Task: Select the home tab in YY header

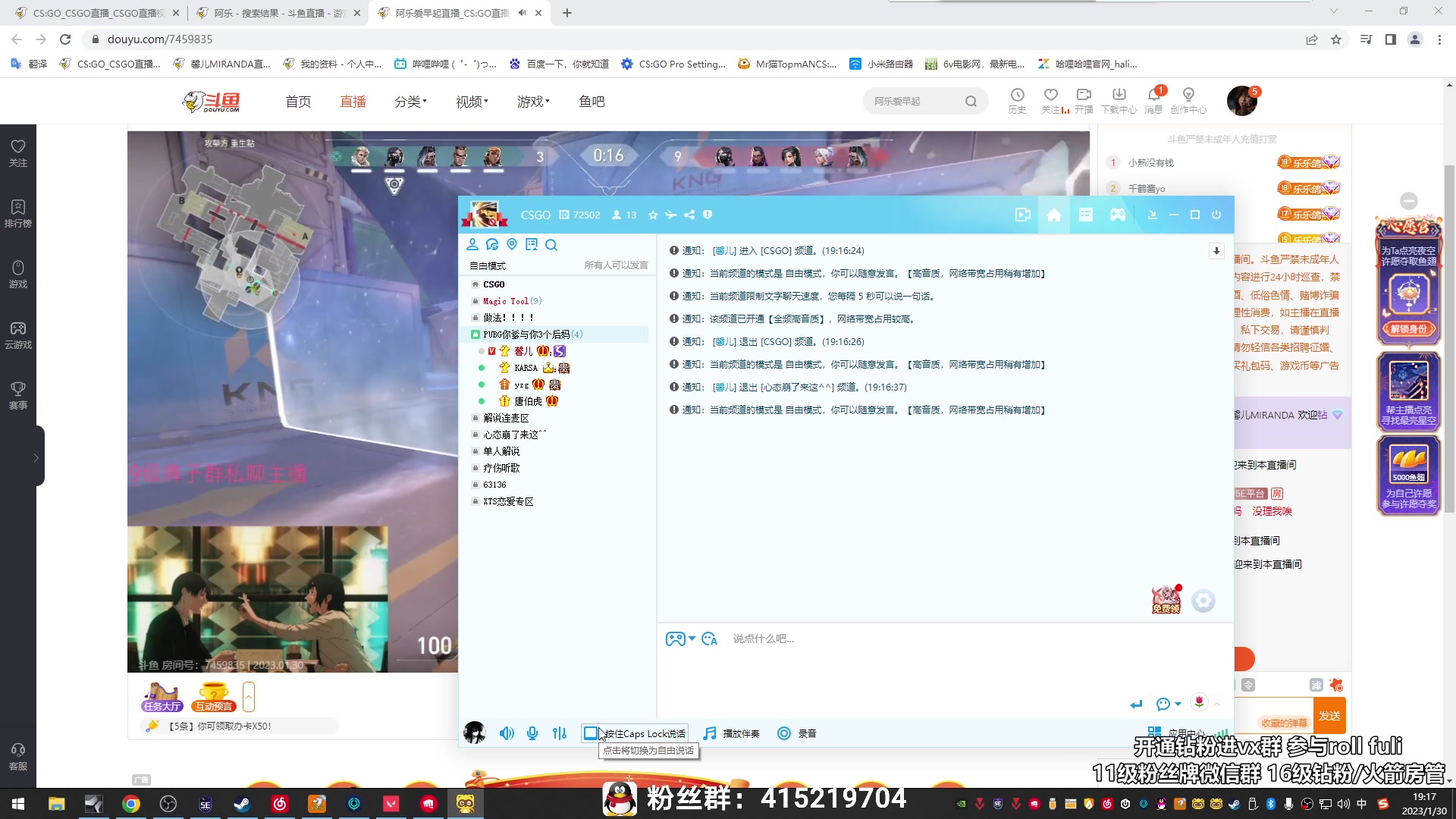Action: click(x=1054, y=215)
